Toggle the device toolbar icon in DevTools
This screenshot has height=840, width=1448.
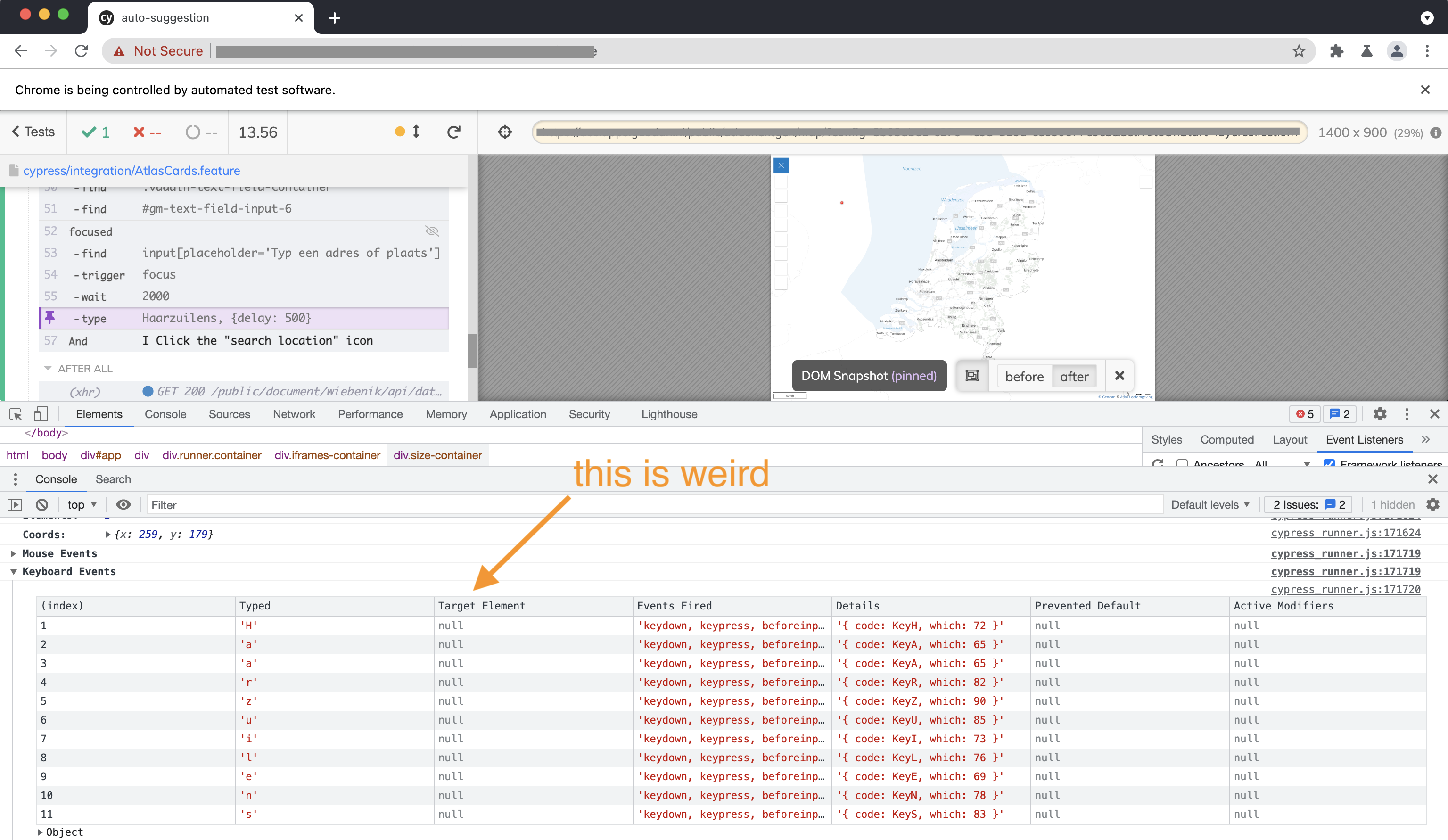(x=41, y=414)
